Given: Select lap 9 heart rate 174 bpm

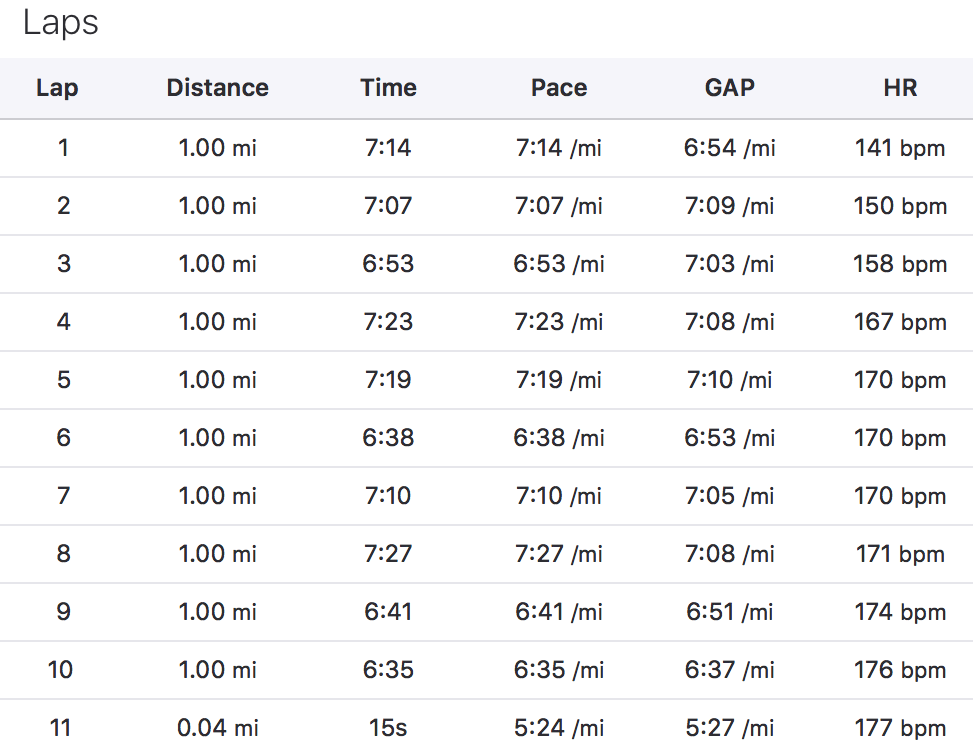Looking at the screenshot, I should [x=900, y=611].
